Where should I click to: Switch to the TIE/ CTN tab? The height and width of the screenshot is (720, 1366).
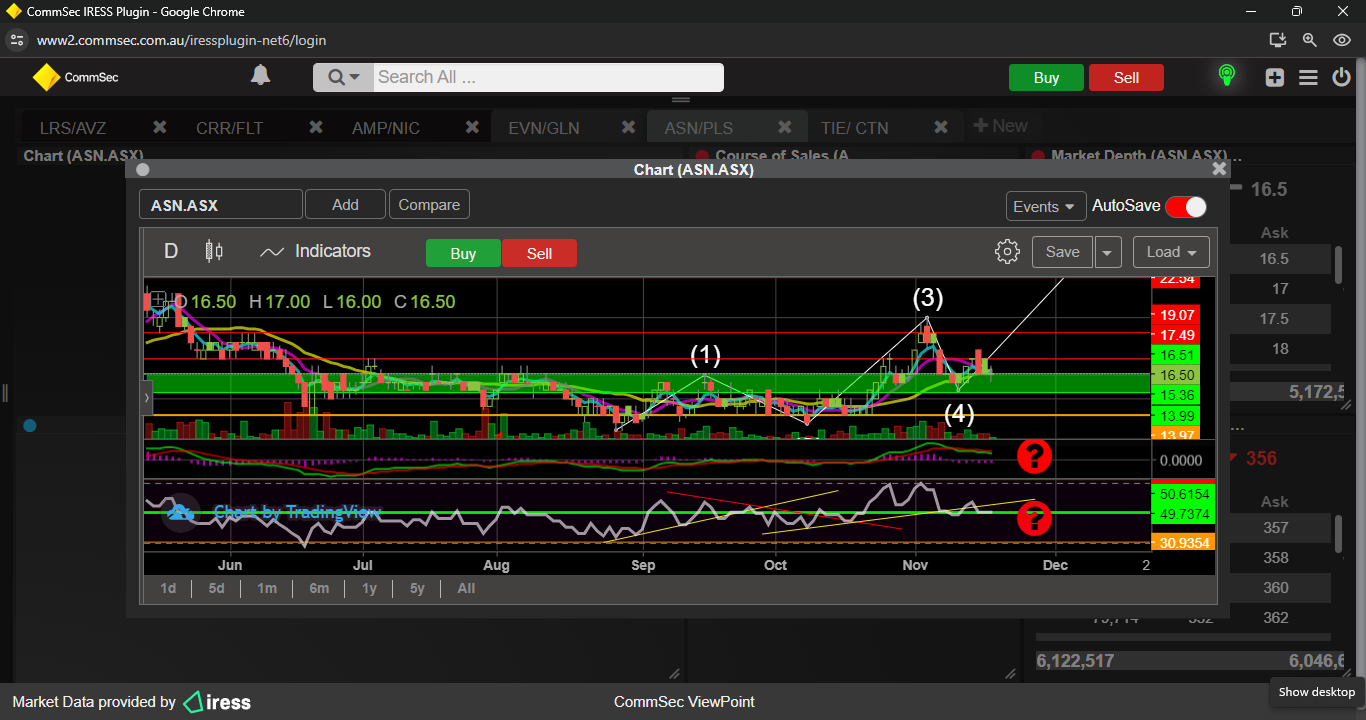point(854,128)
